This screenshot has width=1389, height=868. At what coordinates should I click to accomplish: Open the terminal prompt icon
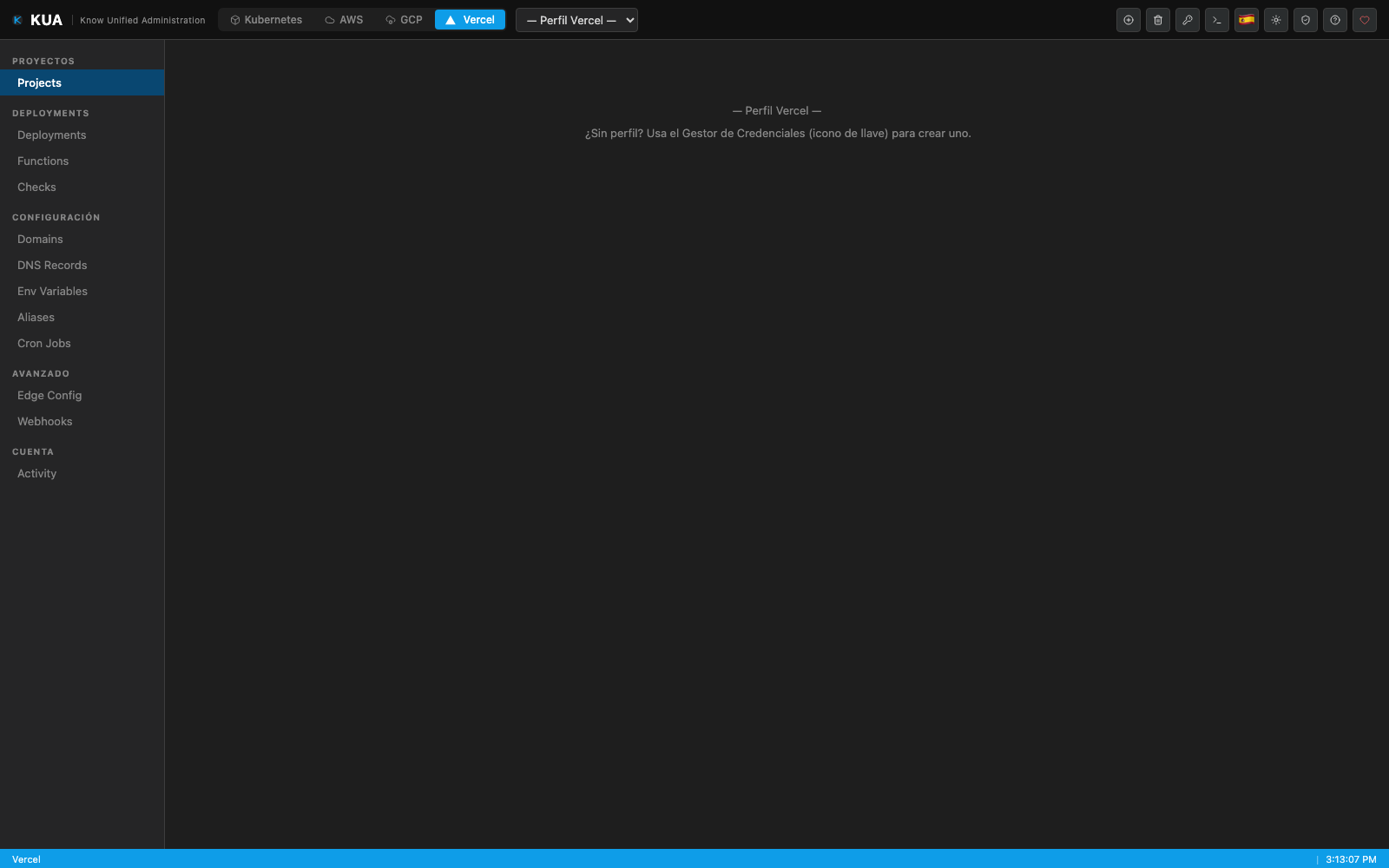[x=1217, y=20]
